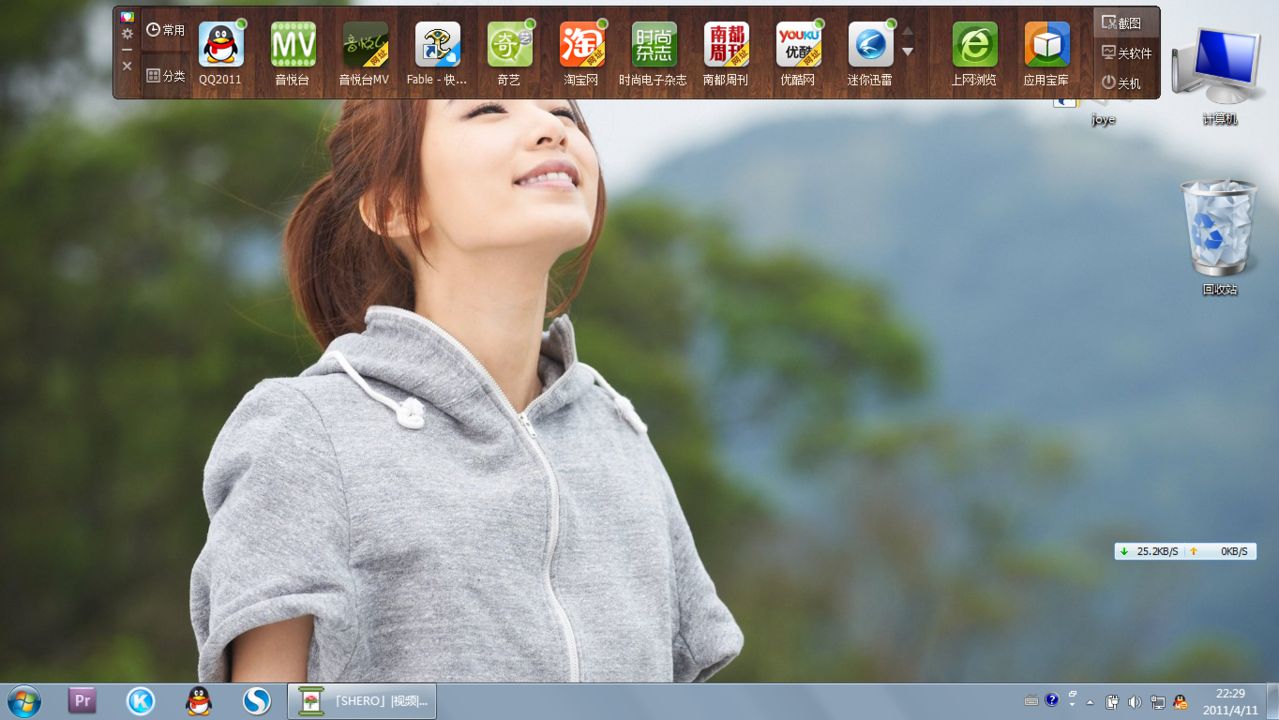Switch to the 分类 category tab
The width and height of the screenshot is (1279, 720).
[166, 76]
